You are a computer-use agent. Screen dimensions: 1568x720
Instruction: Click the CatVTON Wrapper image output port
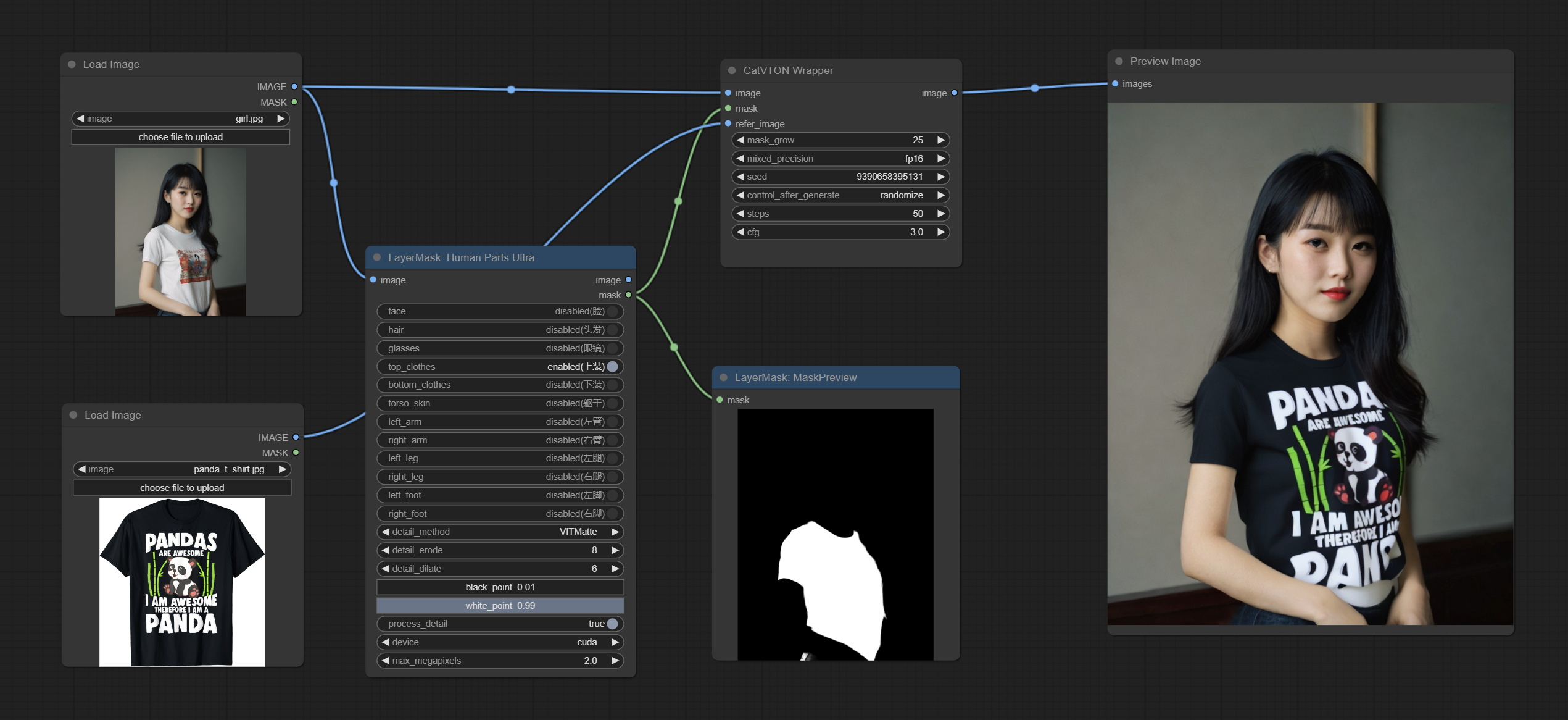(x=954, y=93)
